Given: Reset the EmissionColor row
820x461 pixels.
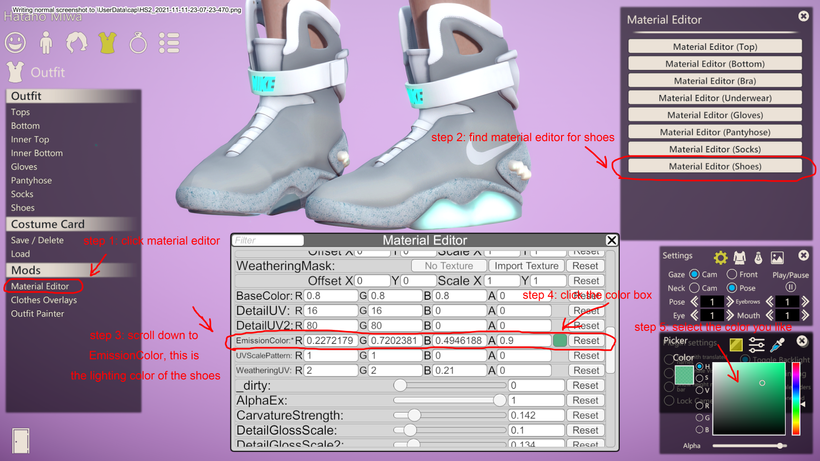Looking at the screenshot, I should (x=586, y=340).
